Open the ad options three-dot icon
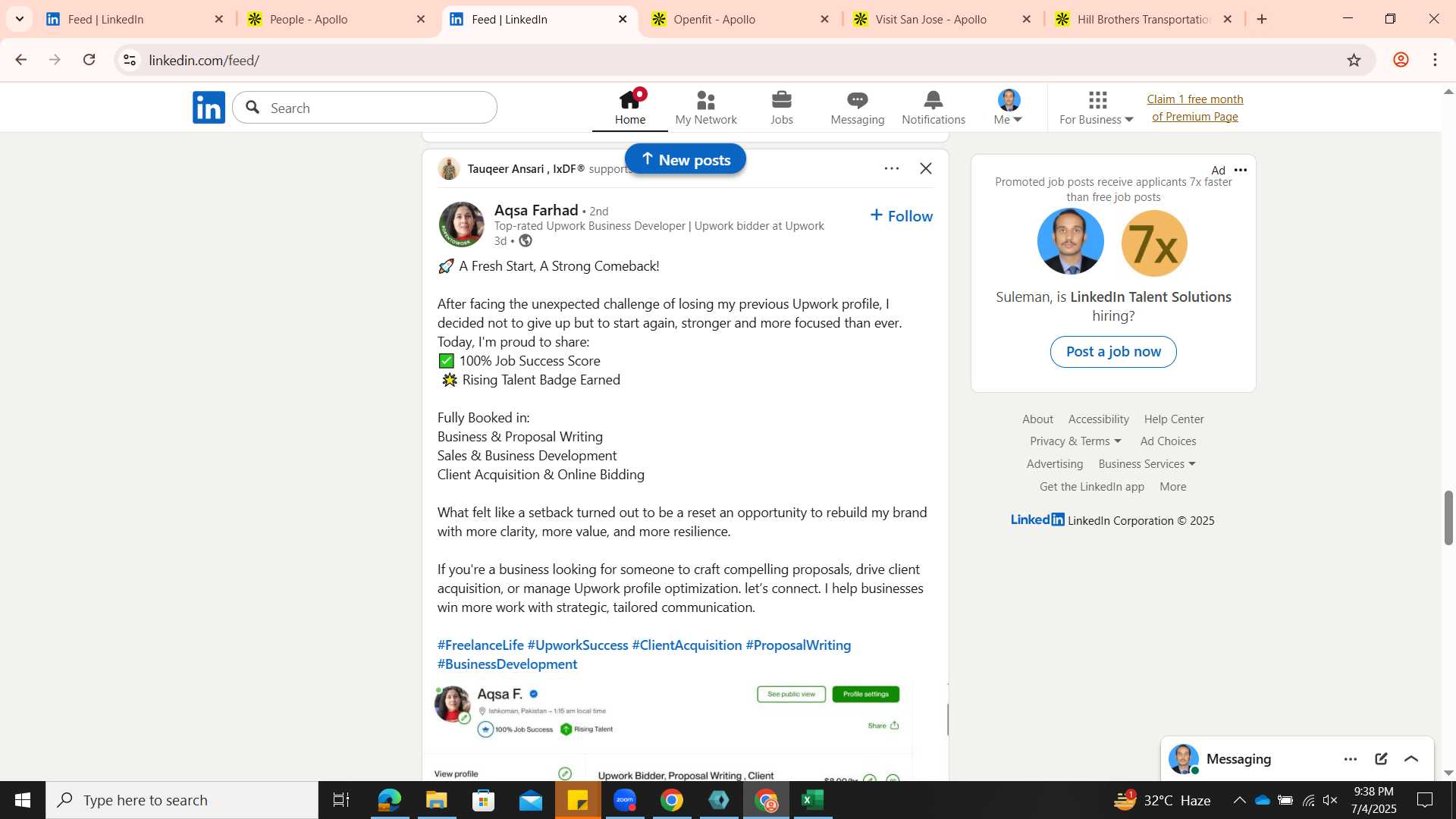The image size is (1456, 819). (1241, 170)
